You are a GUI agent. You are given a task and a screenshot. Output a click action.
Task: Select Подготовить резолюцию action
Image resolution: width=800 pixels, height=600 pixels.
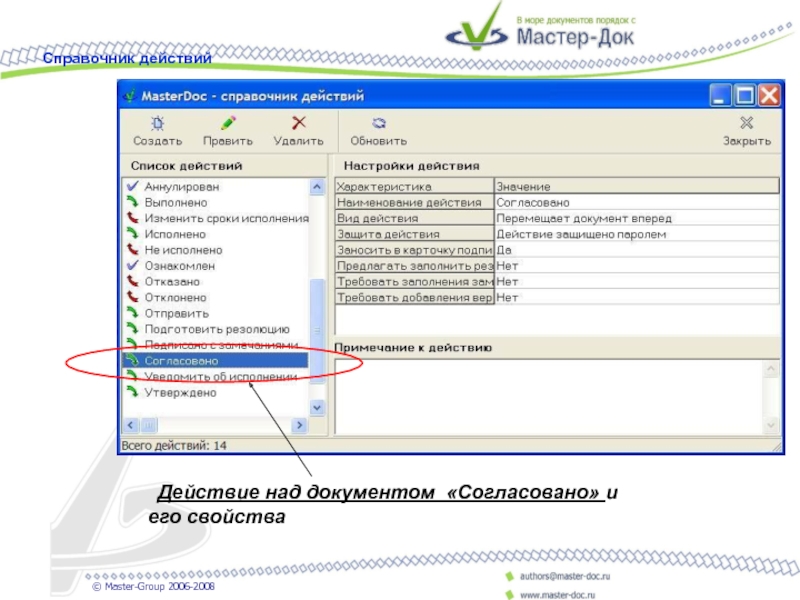pyautogui.click(x=217, y=329)
